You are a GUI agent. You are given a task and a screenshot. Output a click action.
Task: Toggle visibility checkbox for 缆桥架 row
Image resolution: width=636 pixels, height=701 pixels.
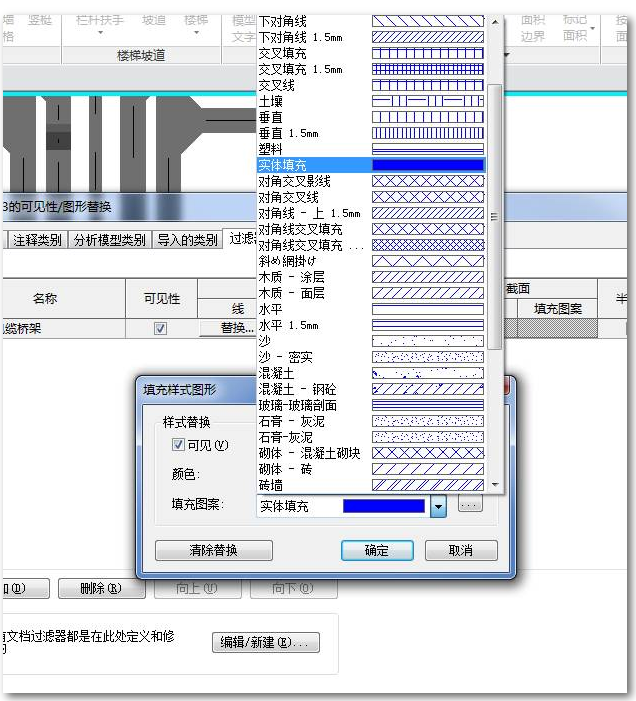pyautogui.click(x=160, y=328)
